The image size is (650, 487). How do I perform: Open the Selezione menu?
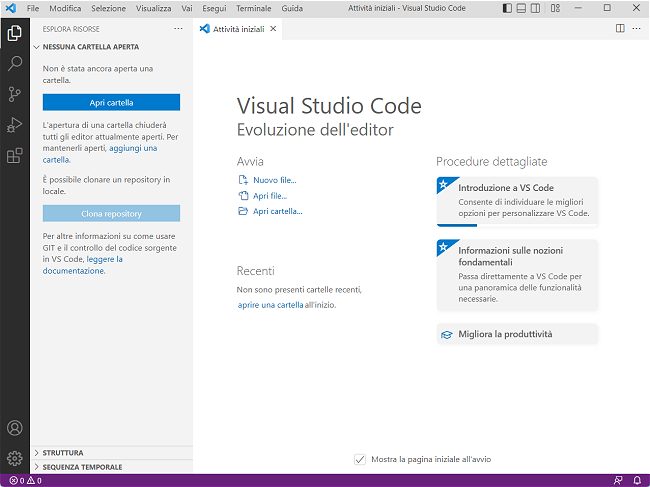pyautogui.click(x=109, y=8)
